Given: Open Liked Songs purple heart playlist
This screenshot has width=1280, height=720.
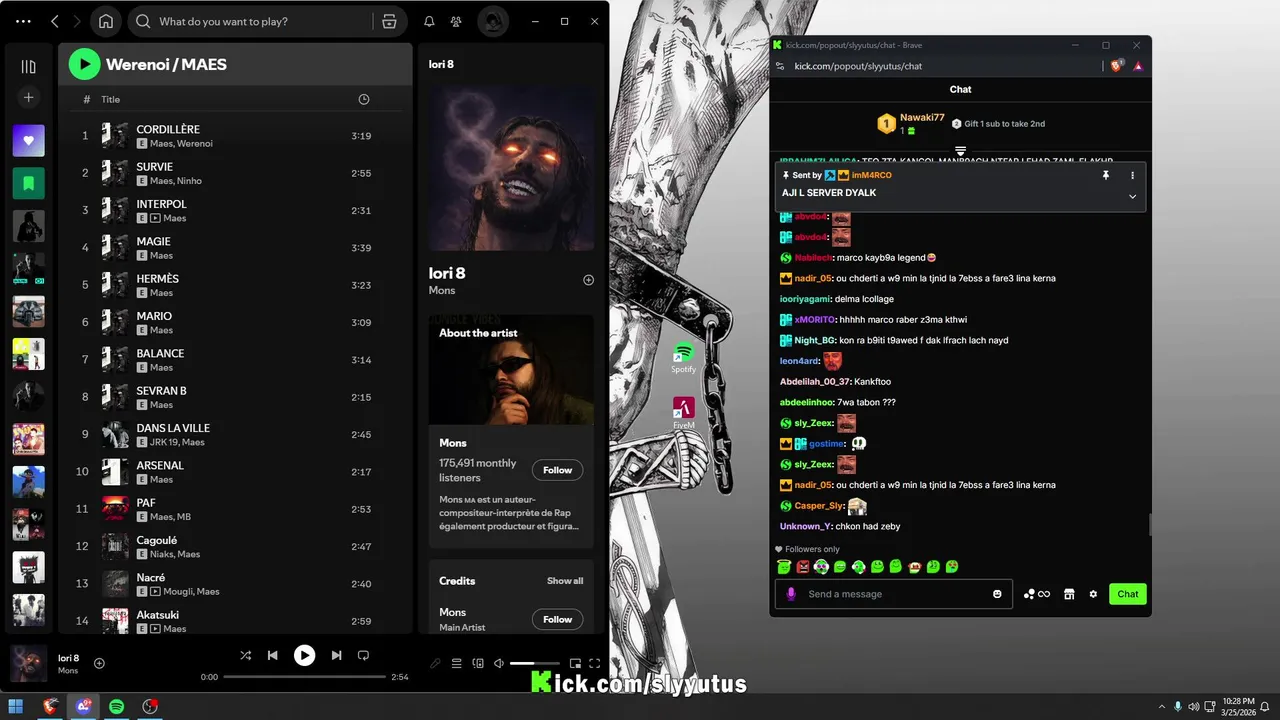Looking at the screenshot, I should (x=28, y=141).
